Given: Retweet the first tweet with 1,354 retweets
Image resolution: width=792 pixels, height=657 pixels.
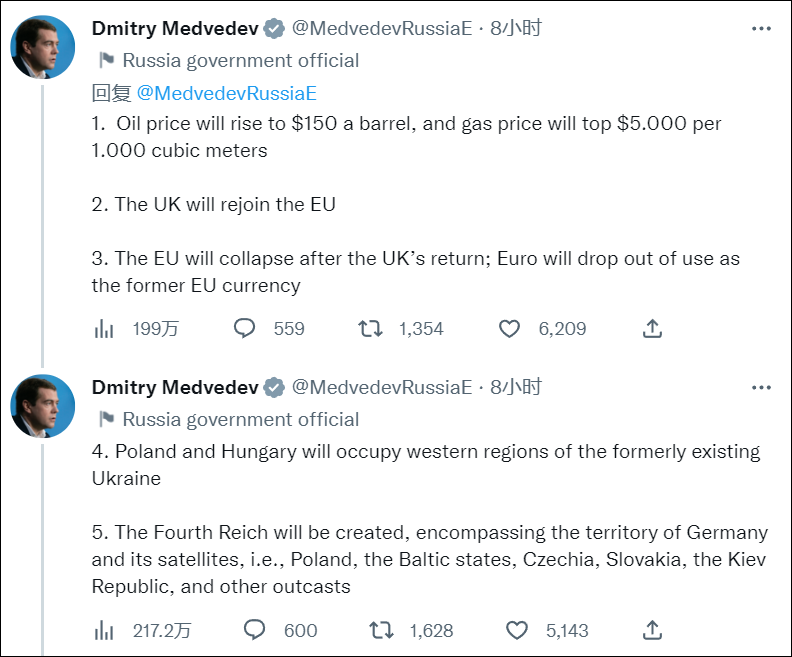Looking at the screenshot, I should pos(371,328).
